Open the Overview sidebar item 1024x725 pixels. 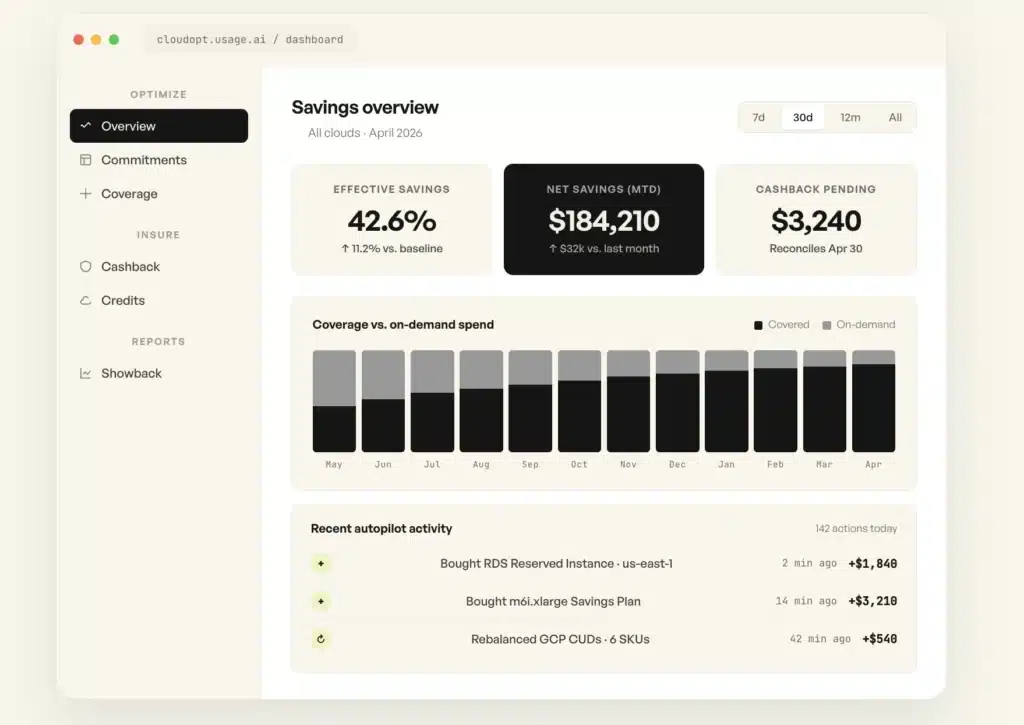pyautogui.click(x=159, y=126)
